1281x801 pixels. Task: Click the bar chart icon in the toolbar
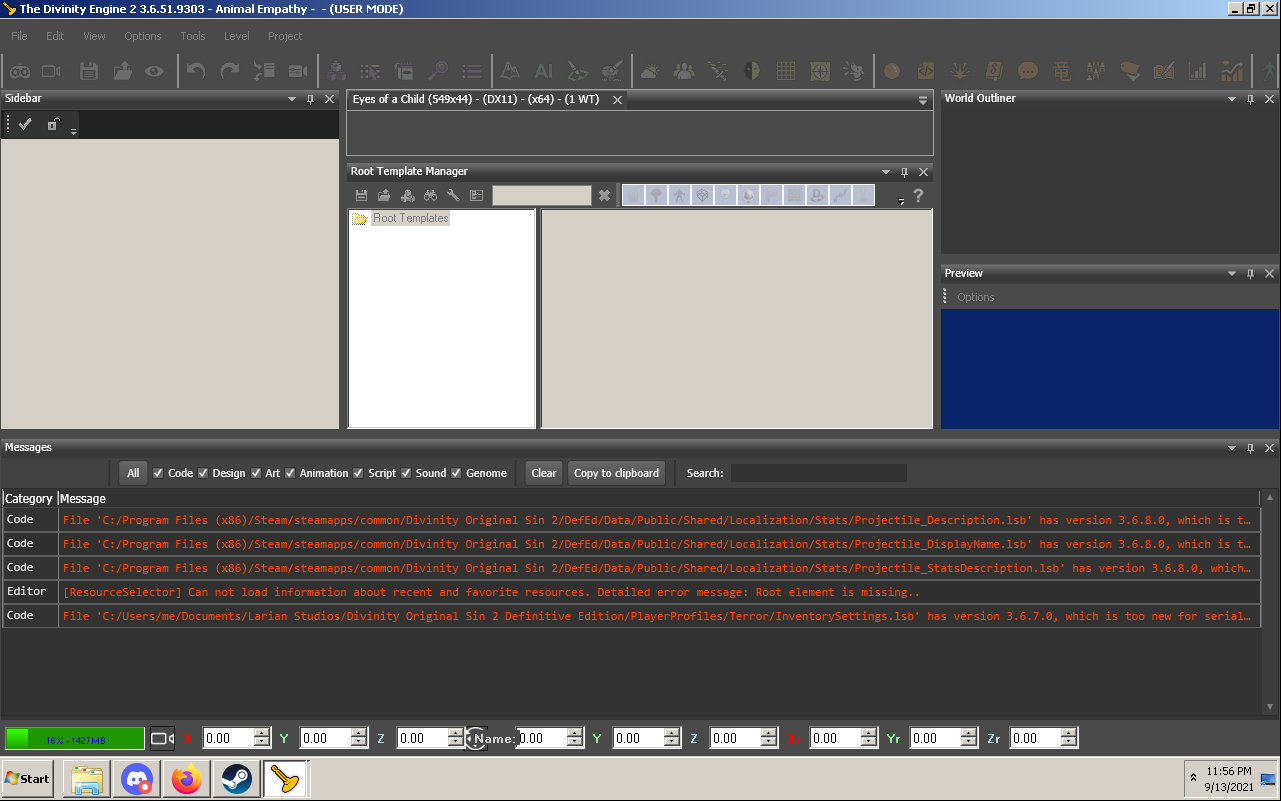pyautogui.click(x=1198, y=71)
